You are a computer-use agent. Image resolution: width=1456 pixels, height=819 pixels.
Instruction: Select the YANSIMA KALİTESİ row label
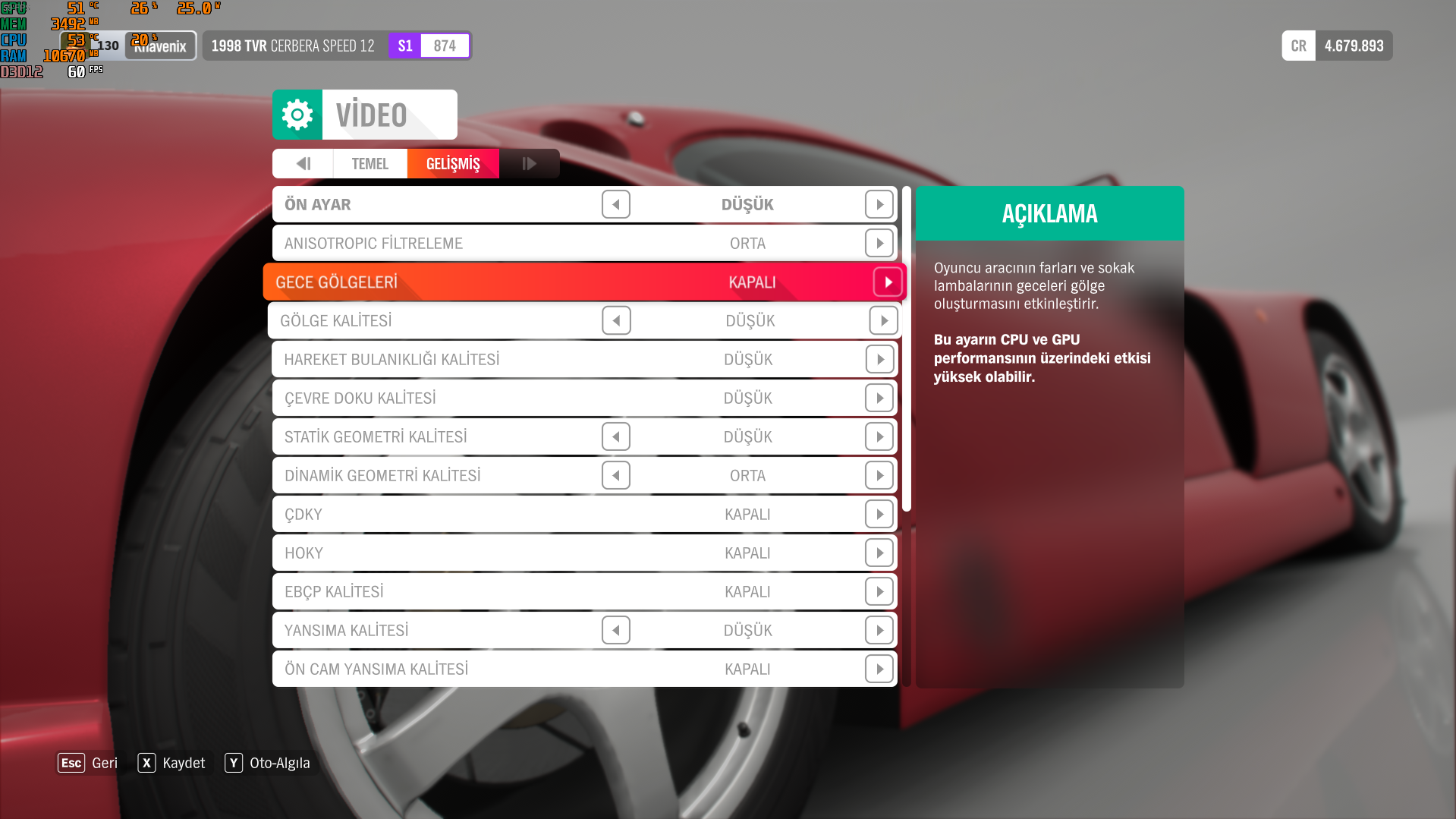click(346, 630)
